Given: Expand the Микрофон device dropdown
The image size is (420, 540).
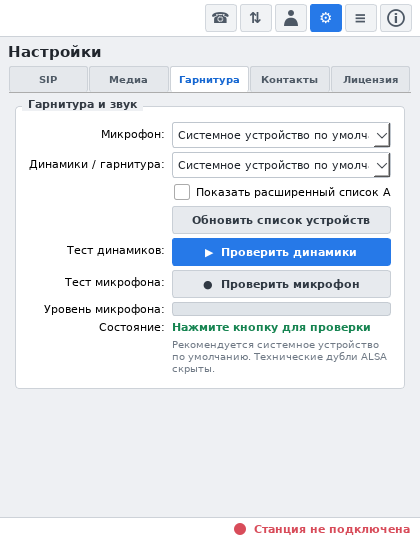Looking at the screenshot, I should [x=281, y=135].
